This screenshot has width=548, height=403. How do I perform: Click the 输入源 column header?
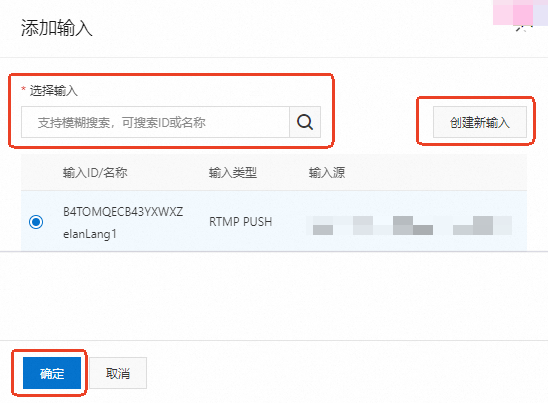[327, 173]
